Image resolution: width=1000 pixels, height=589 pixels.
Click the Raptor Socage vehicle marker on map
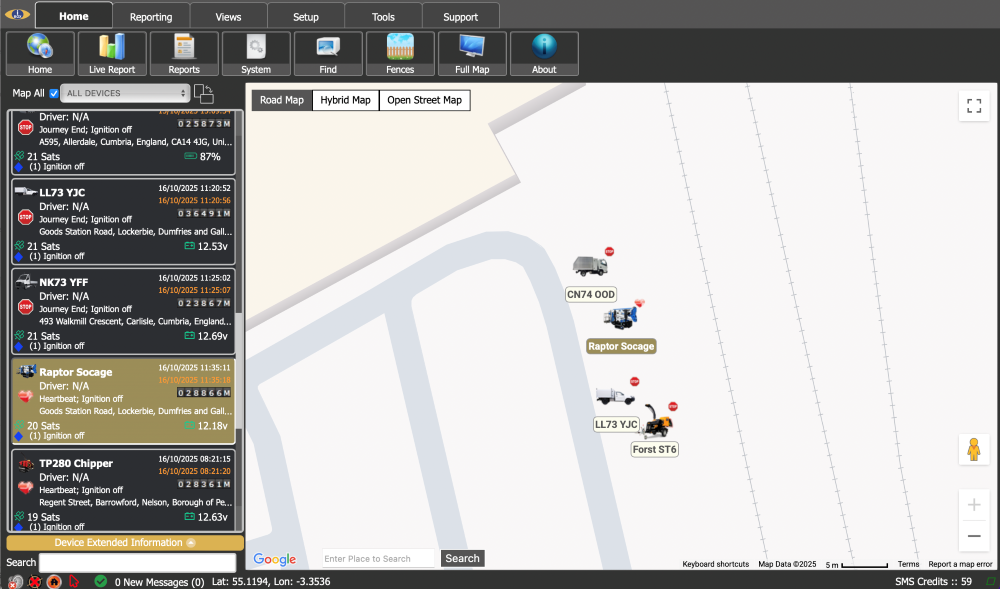click(x=621, y=317)
